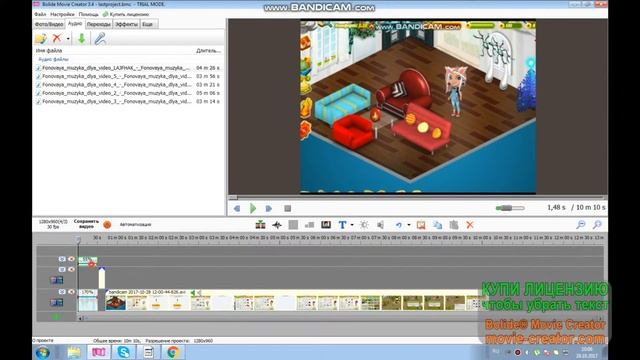Screen dimensions: 640x360
Task: Expand the dropdown arrow beside the undo icon
Action: 409,225
